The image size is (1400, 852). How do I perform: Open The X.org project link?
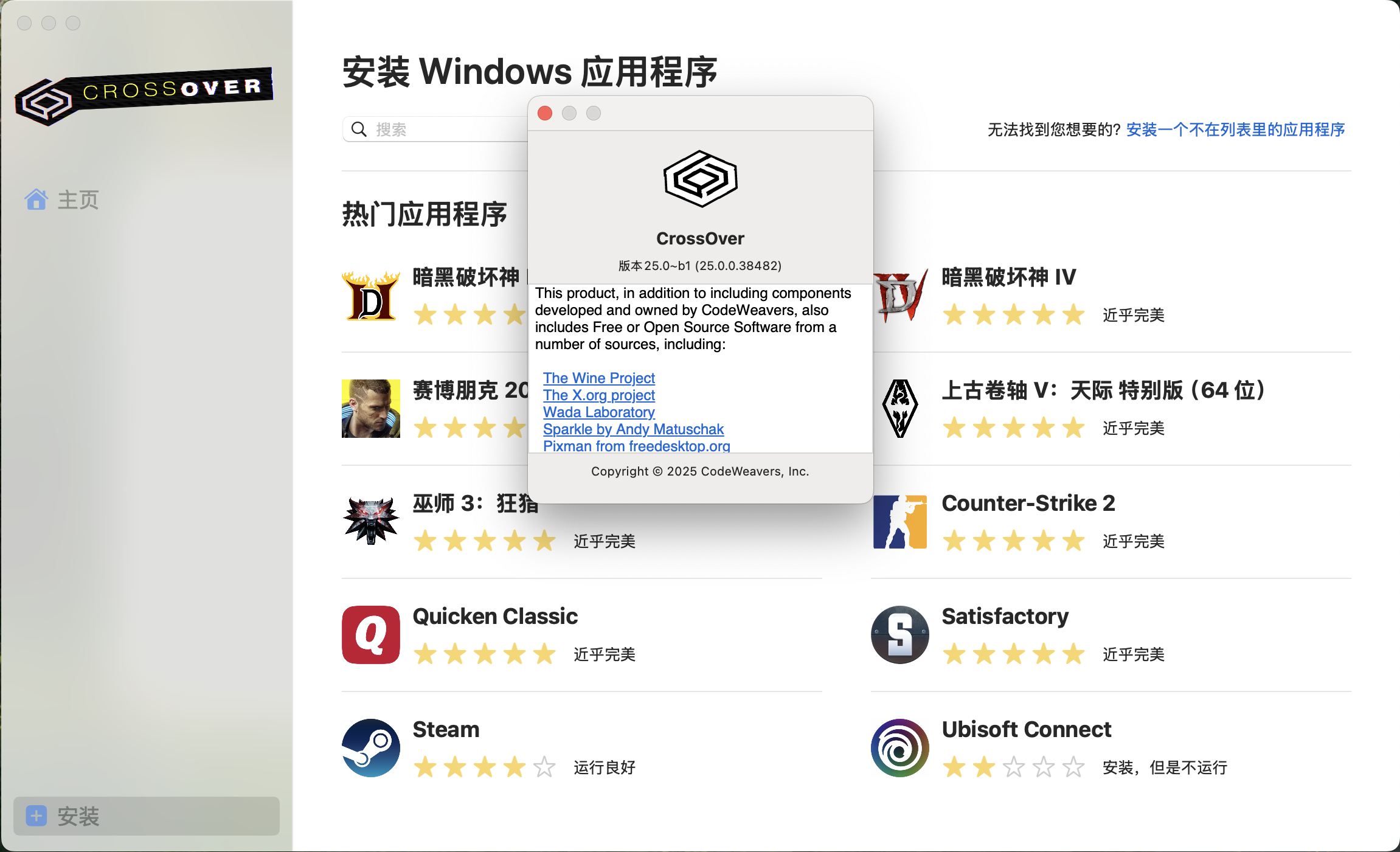coord(599,395)
